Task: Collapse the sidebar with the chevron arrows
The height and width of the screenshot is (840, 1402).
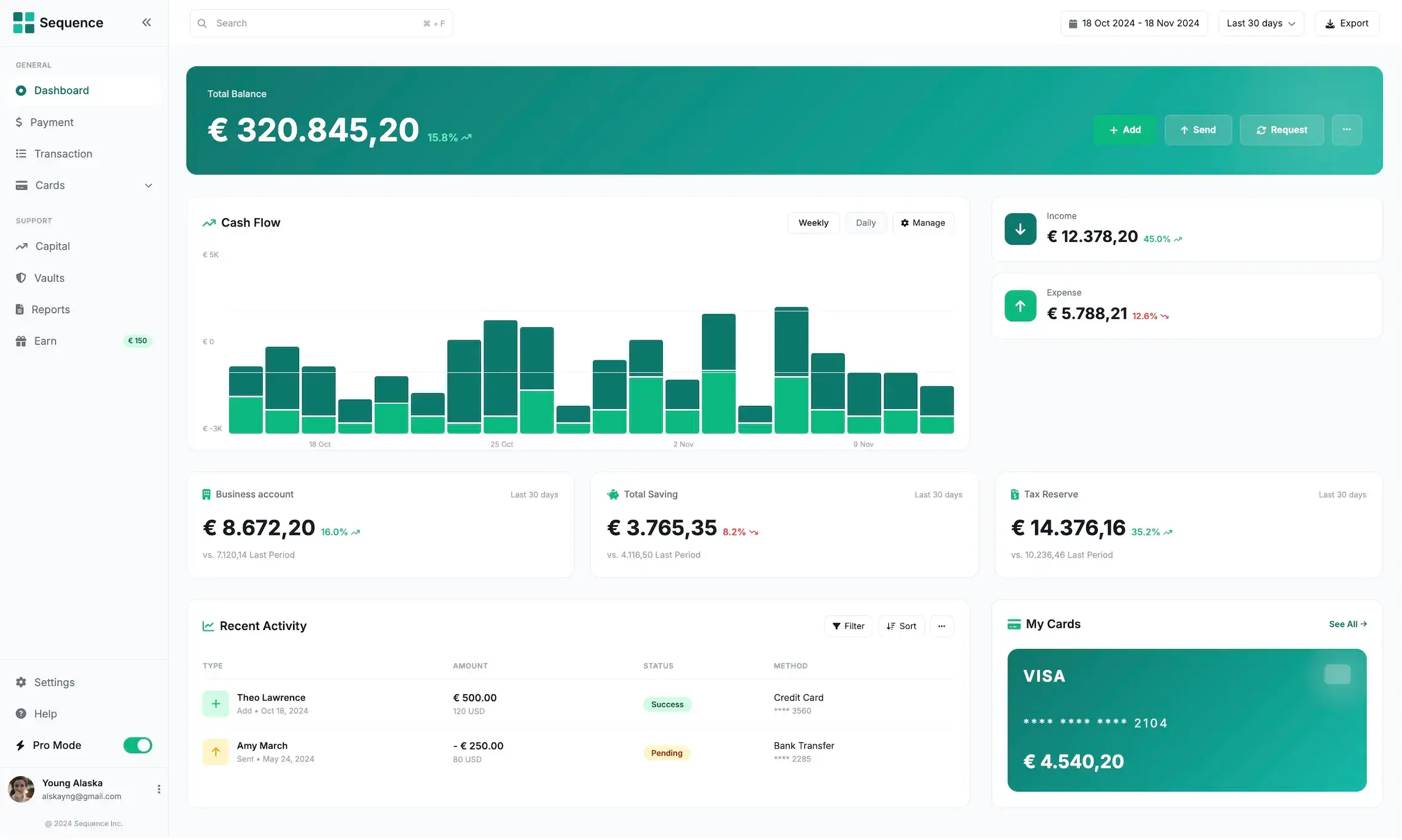Action: coord(147,22)
